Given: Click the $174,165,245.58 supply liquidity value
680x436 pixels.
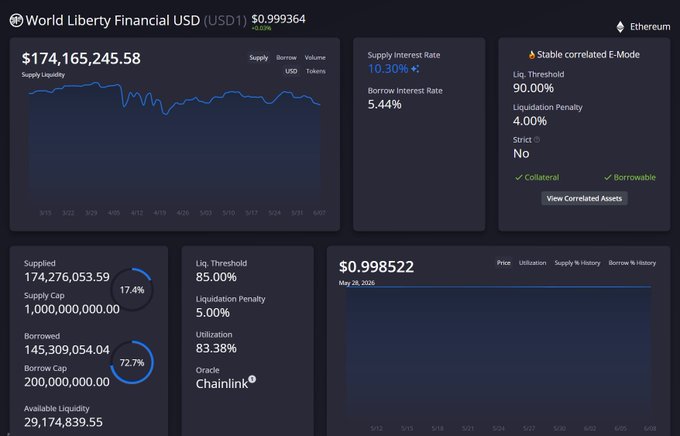Looking at the screenshot, I should (81, 59).
